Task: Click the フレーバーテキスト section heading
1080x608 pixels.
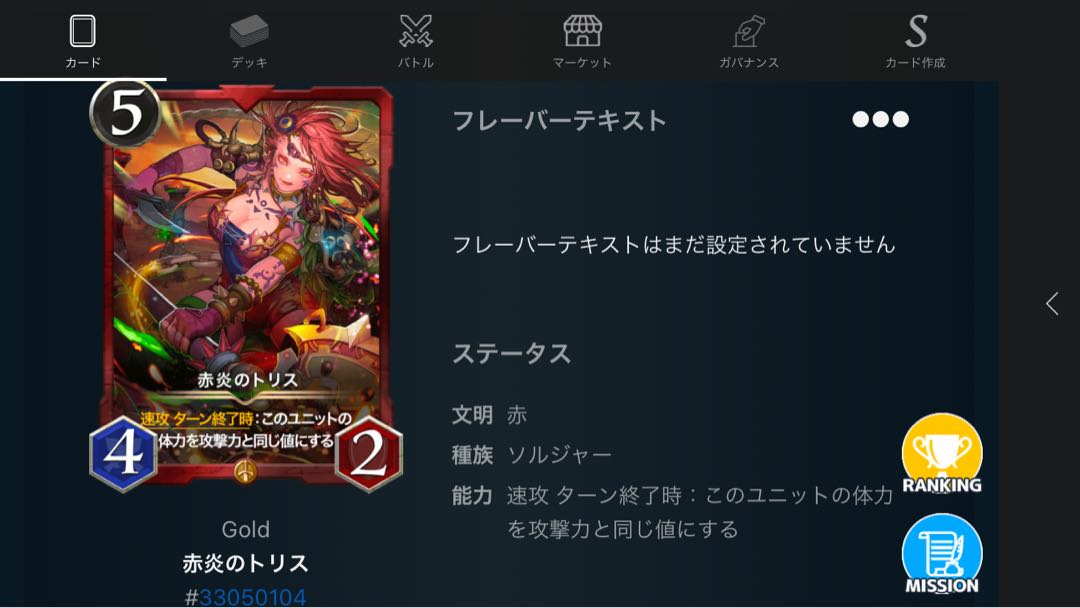Action: (x=559, y=120)
